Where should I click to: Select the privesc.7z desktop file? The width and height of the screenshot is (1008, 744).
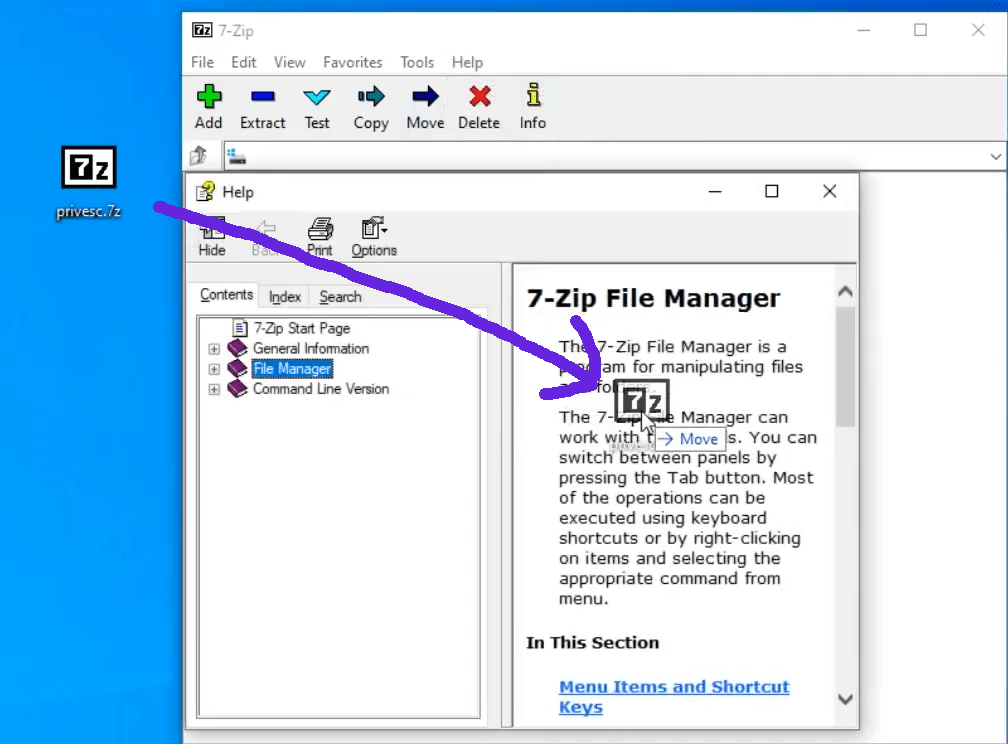coord(89,182)
